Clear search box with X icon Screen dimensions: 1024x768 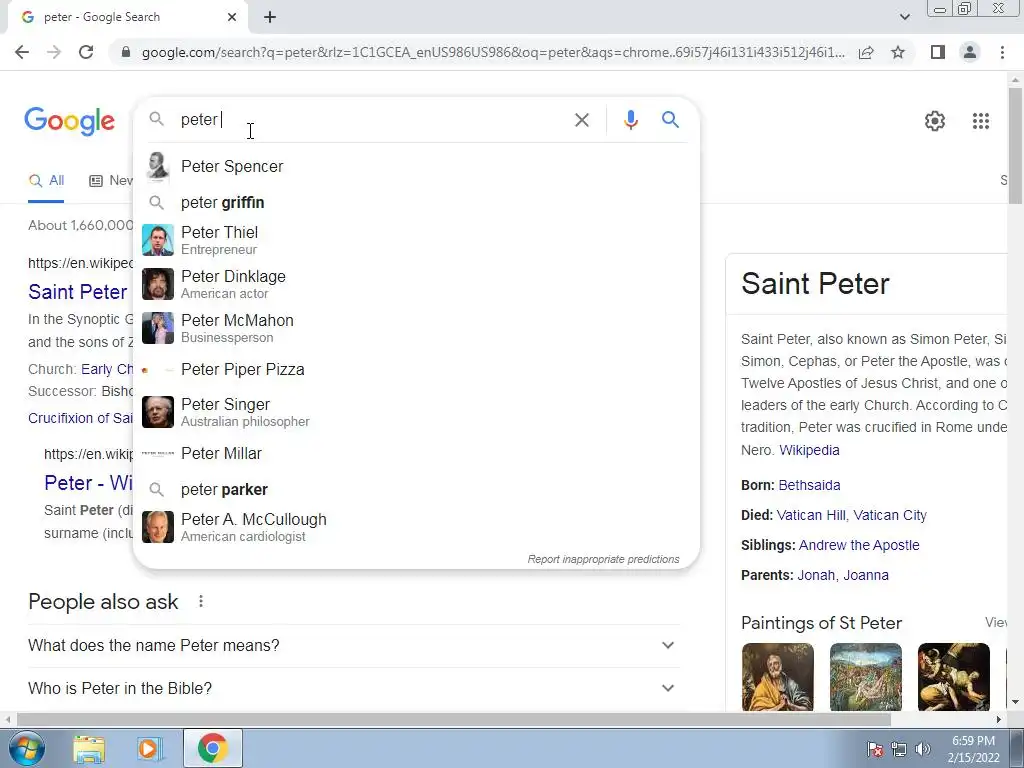[x=581, y=120]
